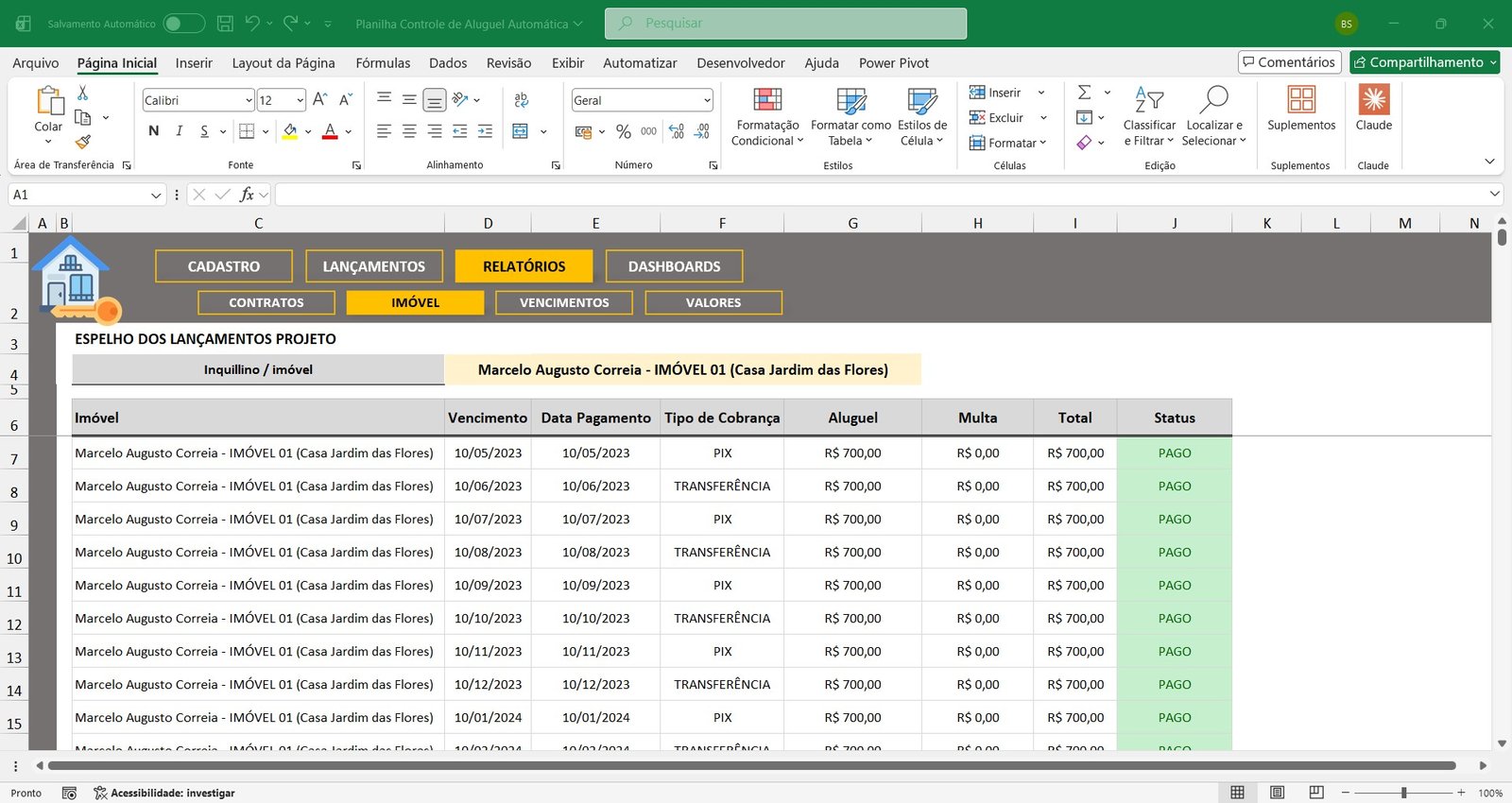Viewport: 1512px width, 803px height.
Task: Click the Cut scissors icon
Action: [x=83, y=93]
